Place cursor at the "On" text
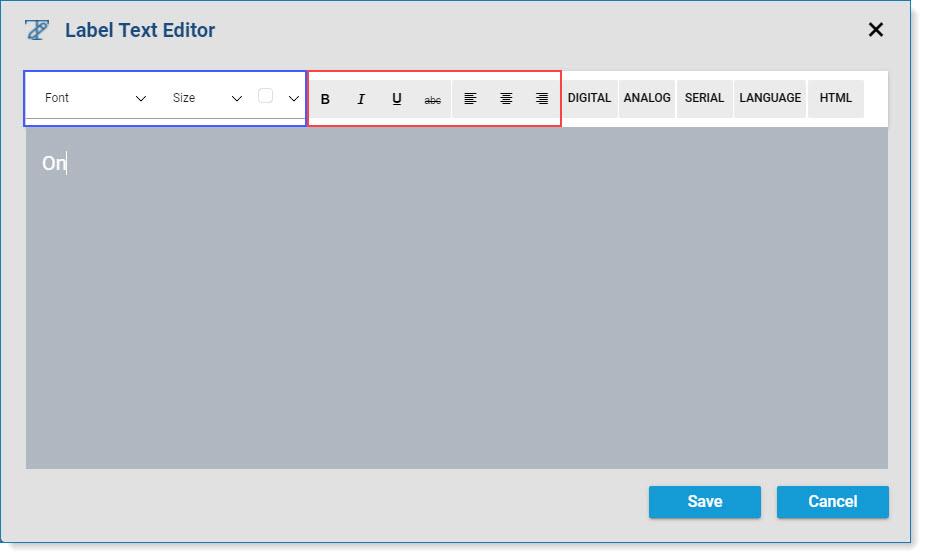 tap(54, 163)
